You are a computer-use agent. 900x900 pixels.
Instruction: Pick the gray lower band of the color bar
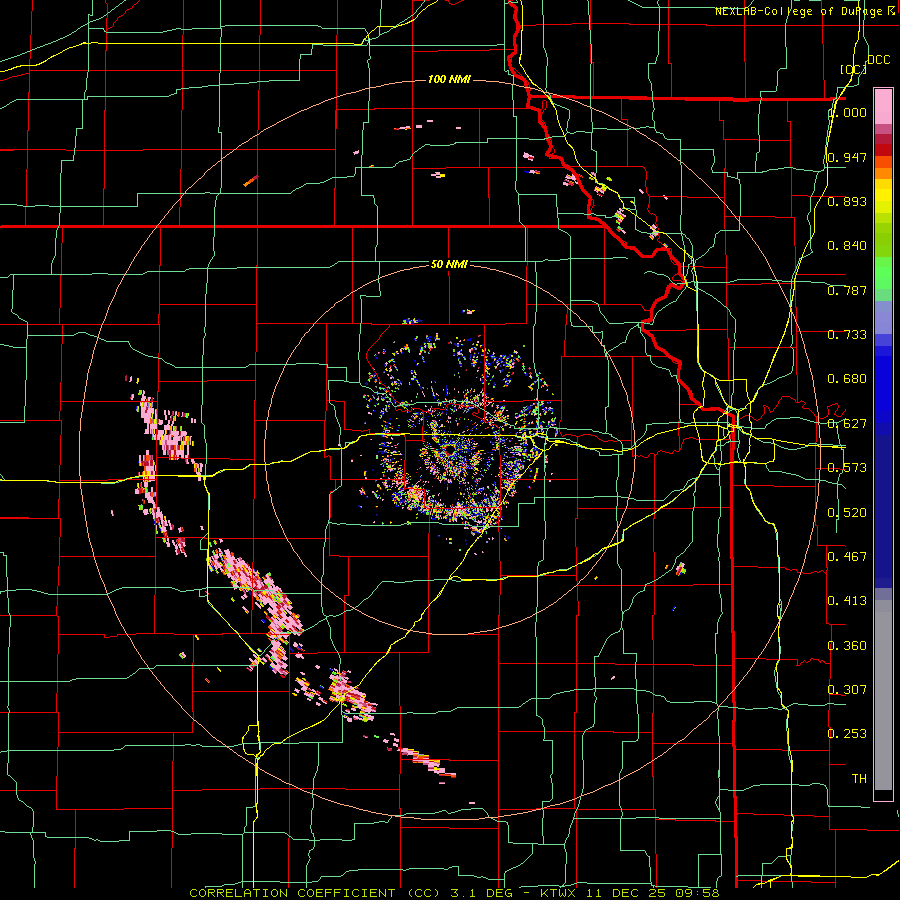tap(883, 695)
